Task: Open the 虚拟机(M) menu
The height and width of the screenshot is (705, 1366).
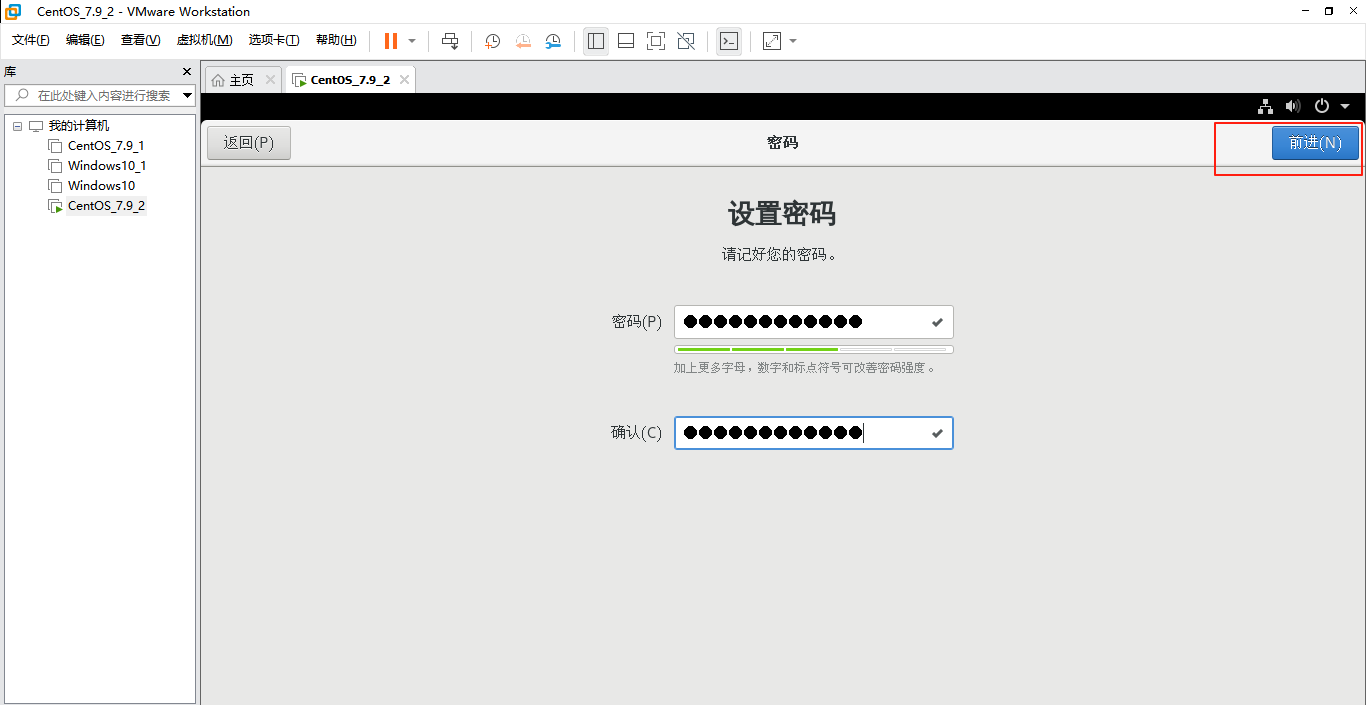Action: 204,40
